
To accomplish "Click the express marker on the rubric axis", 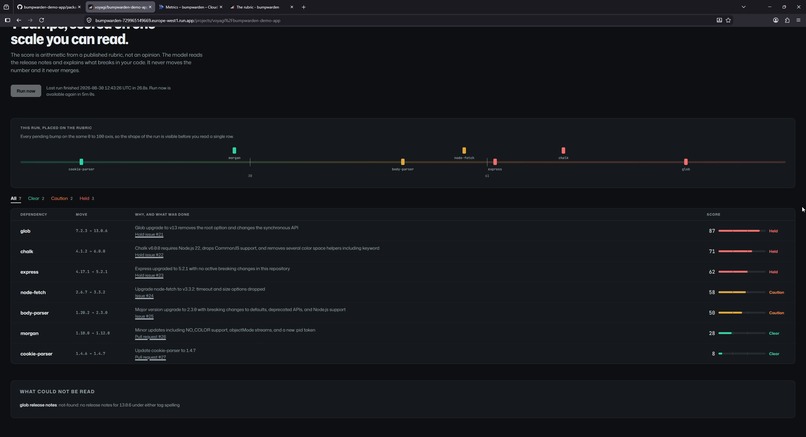I will (x=495, y=162).
